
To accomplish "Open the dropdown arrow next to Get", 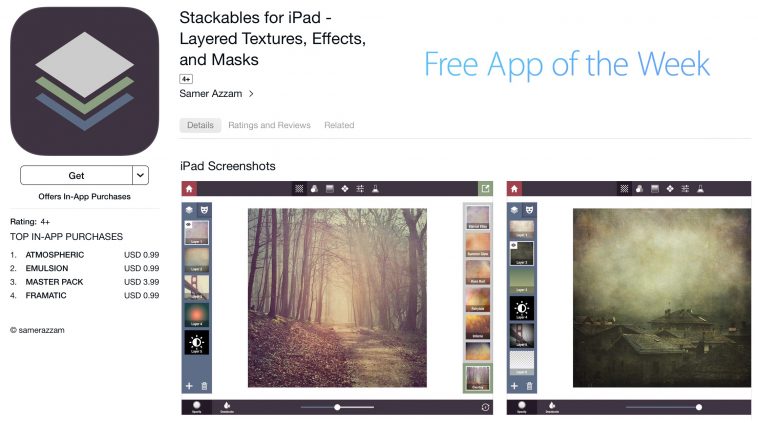I will (x=140, y=175).
